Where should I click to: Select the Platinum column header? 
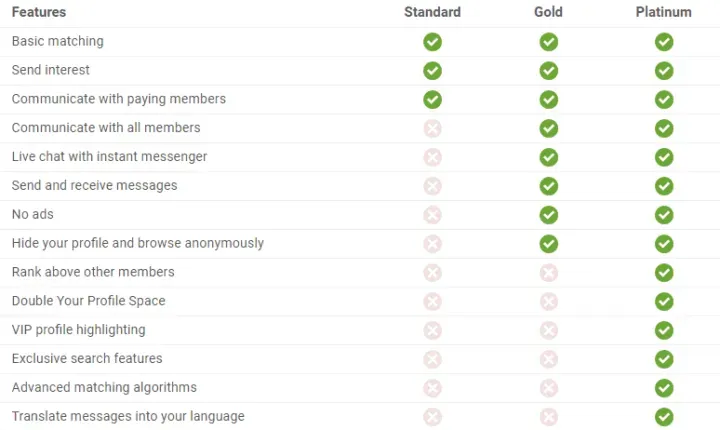(664, 12)
